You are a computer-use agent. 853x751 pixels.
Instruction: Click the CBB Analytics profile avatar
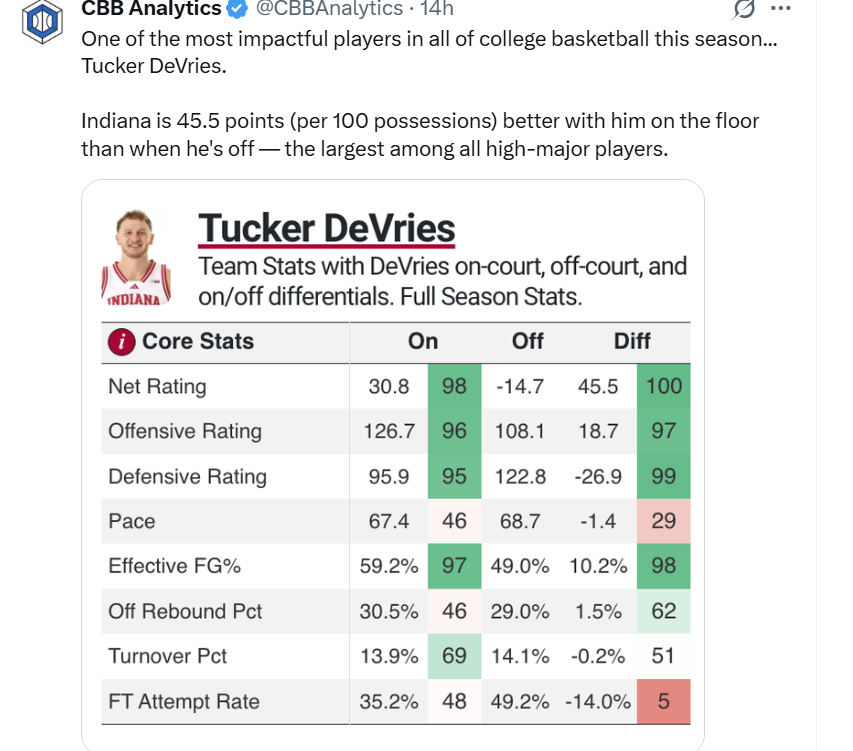point(42,20)
